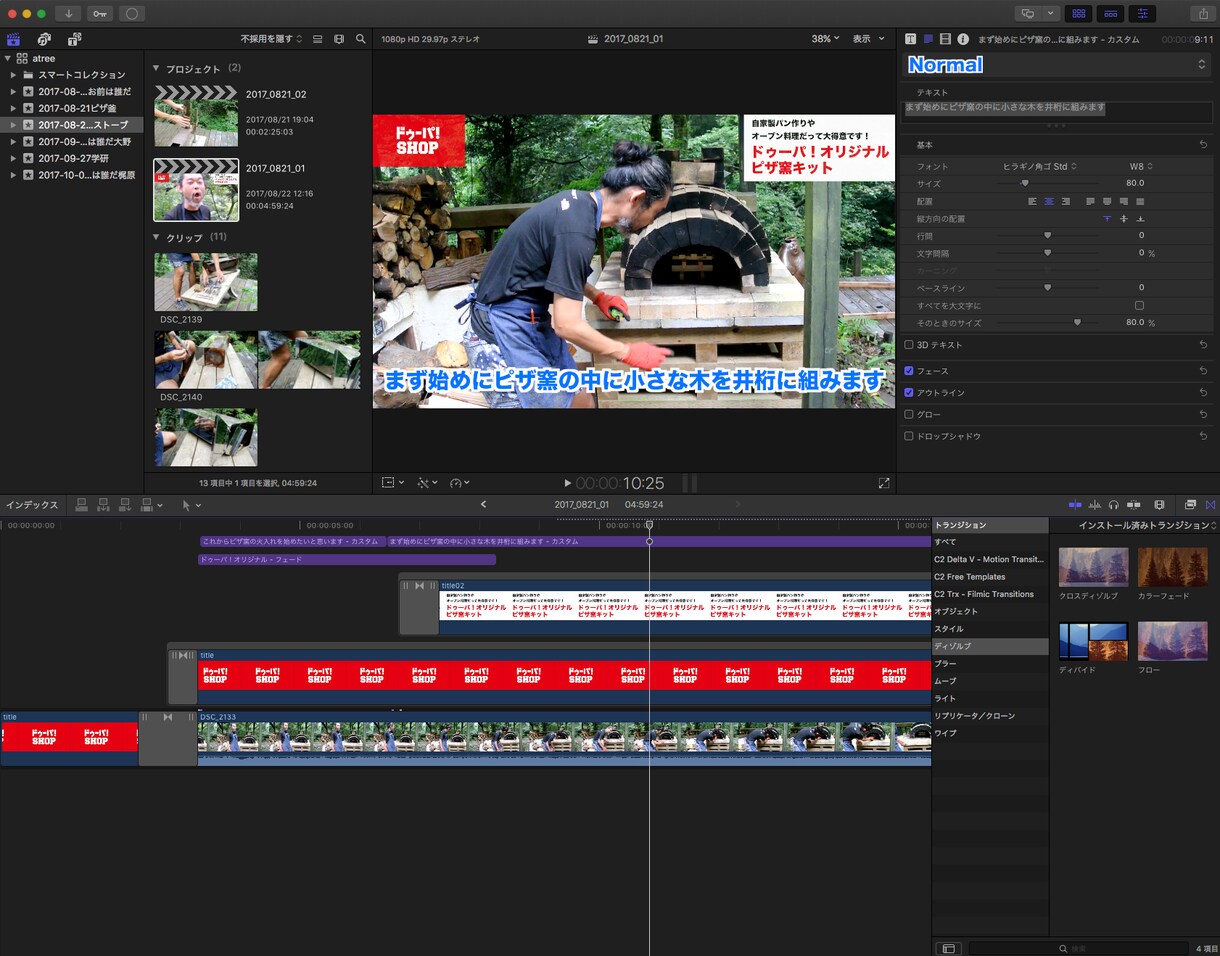Image resolution: width=1220 pixels, height=956 pixels.
Task: Open the 不採用を隠す filter dropdown
Action: coord(272,39)
